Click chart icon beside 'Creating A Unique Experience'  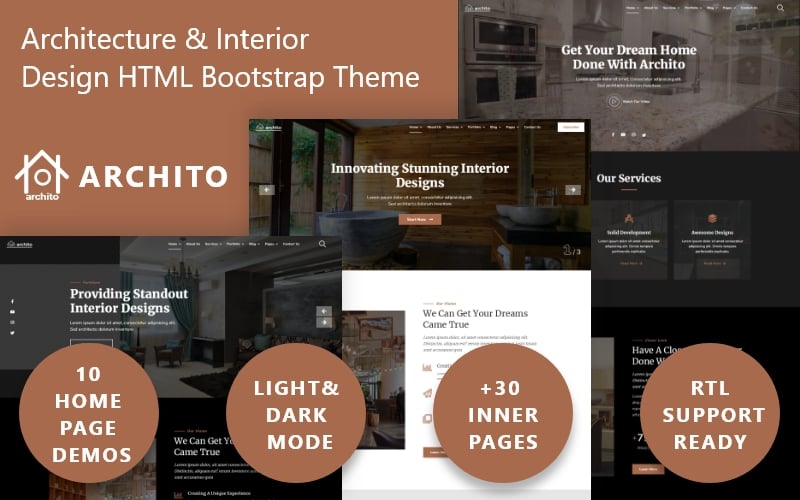pos(178,494)
